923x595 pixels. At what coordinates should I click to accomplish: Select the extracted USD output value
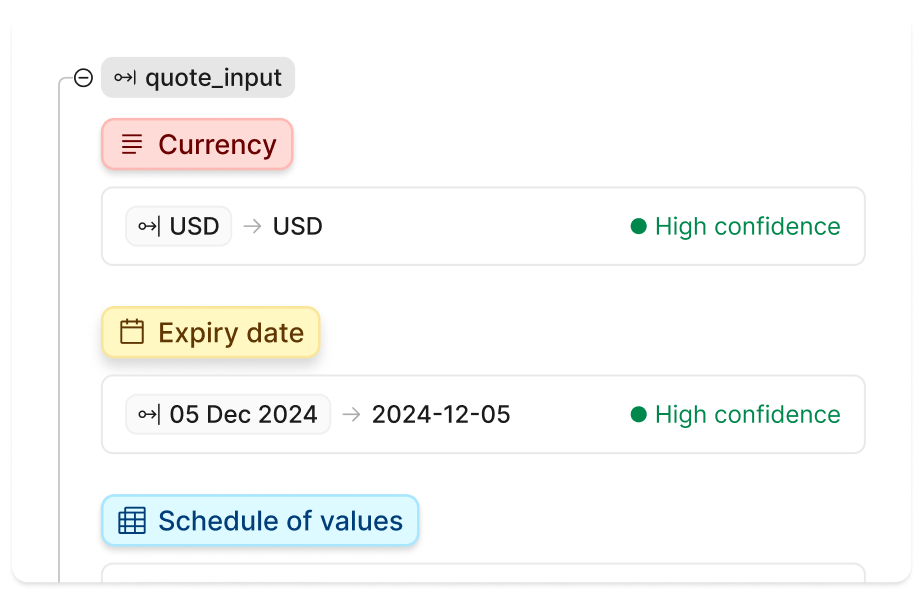click(298, 227)
